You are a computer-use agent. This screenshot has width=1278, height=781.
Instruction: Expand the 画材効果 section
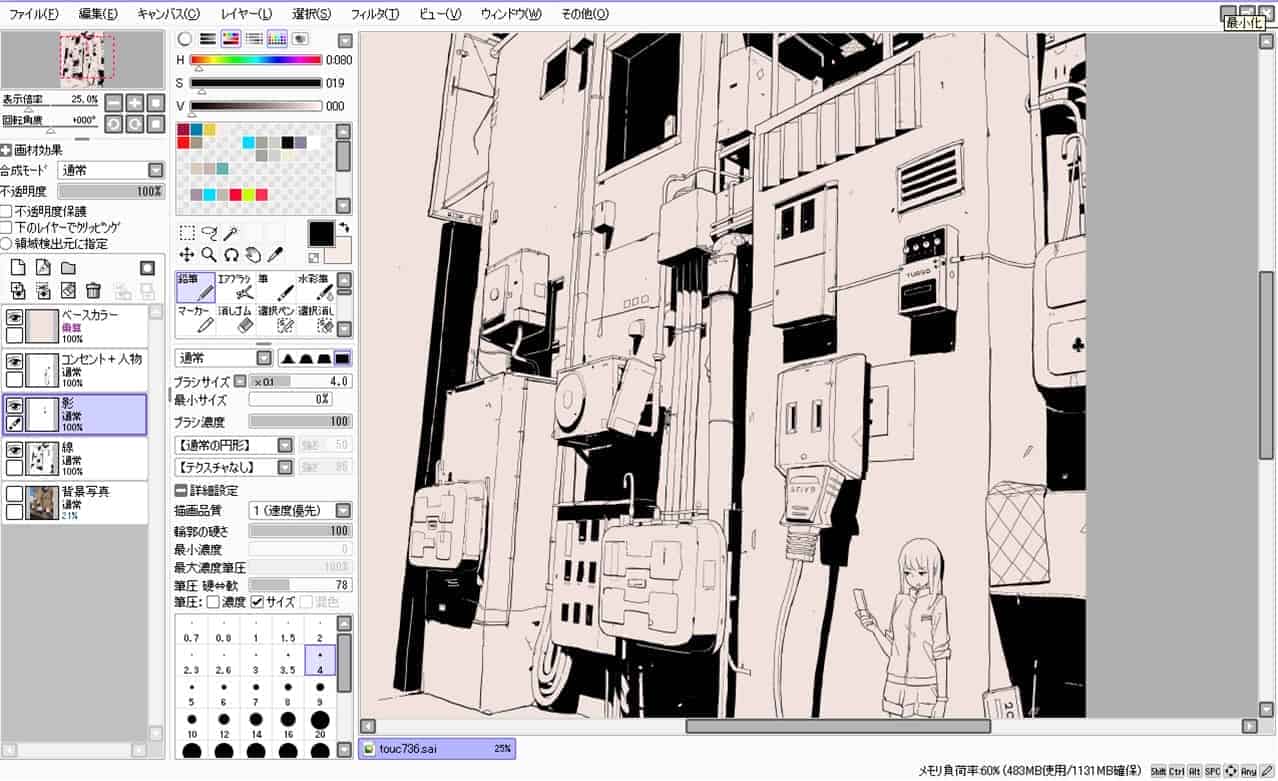point(7,150)
